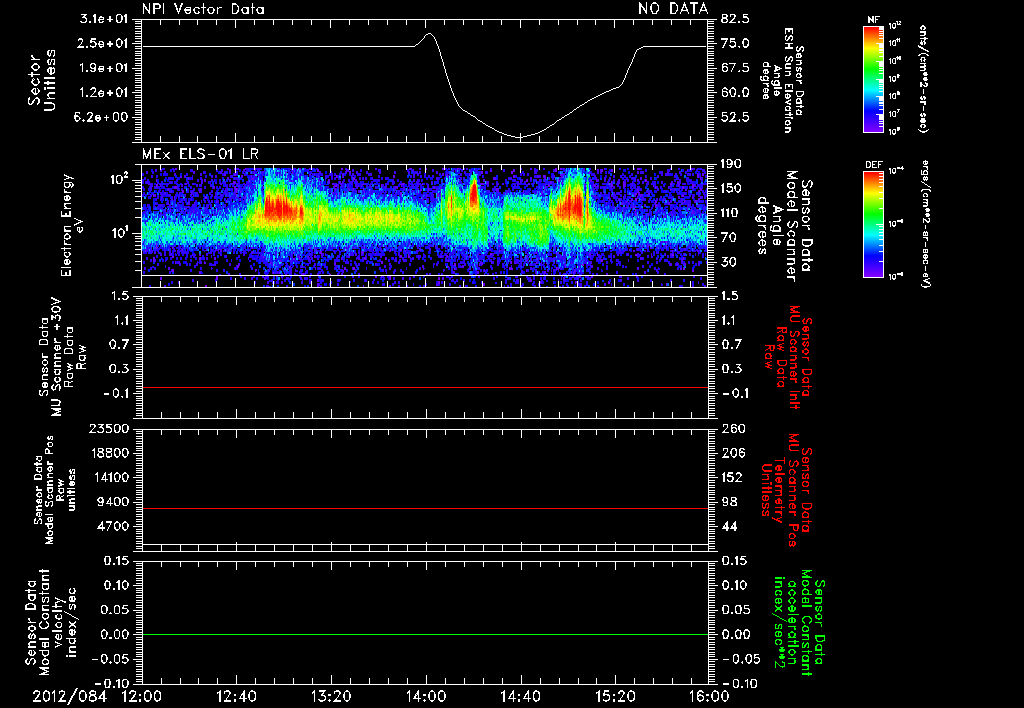Click the 3.1e+01 sector tick value
The image size is (1024, 708).
[104, 19]
